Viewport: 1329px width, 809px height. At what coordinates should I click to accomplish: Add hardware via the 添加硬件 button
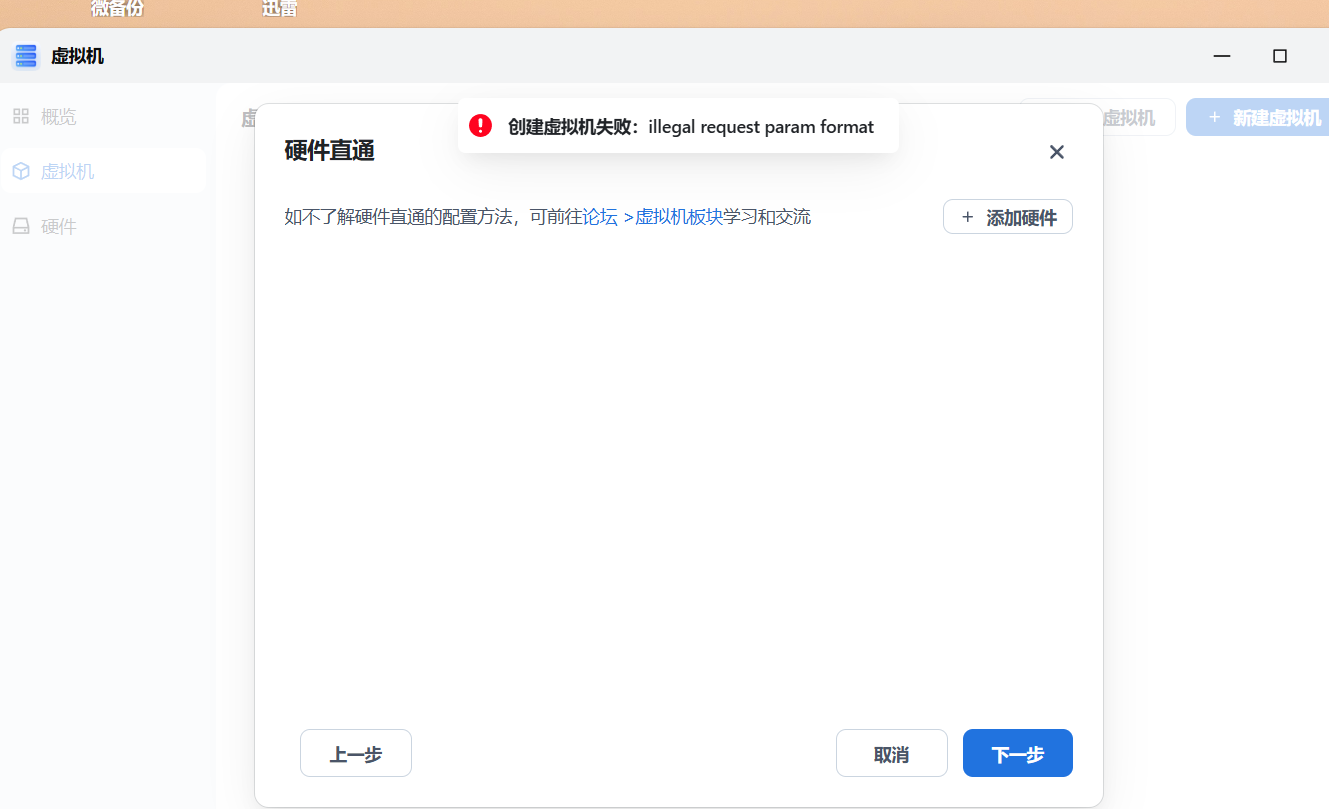1007,217
